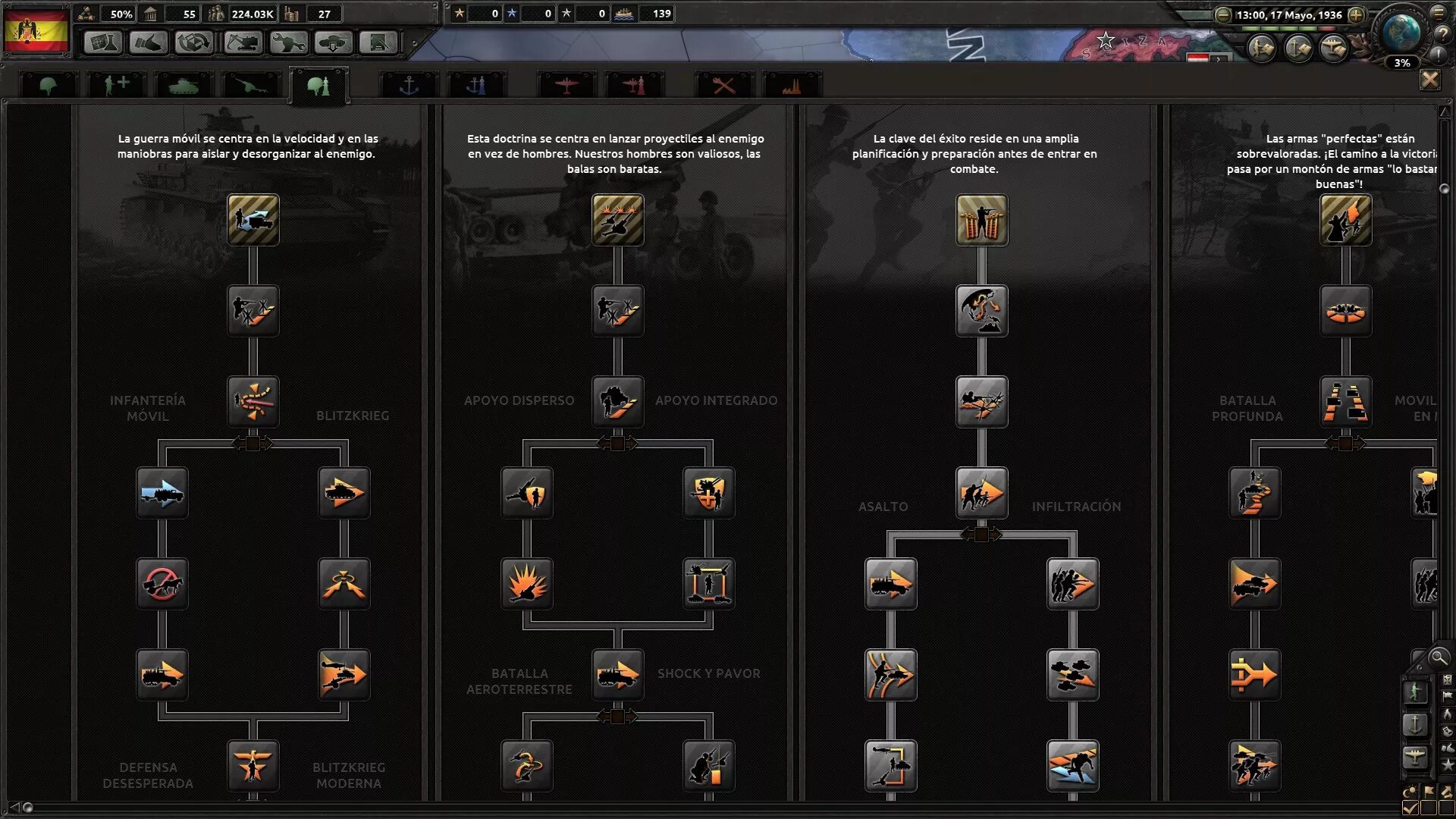Click the Spanish flag
Image resolution: width=1456 pixels, height=819 pixels.
[36, 30]
